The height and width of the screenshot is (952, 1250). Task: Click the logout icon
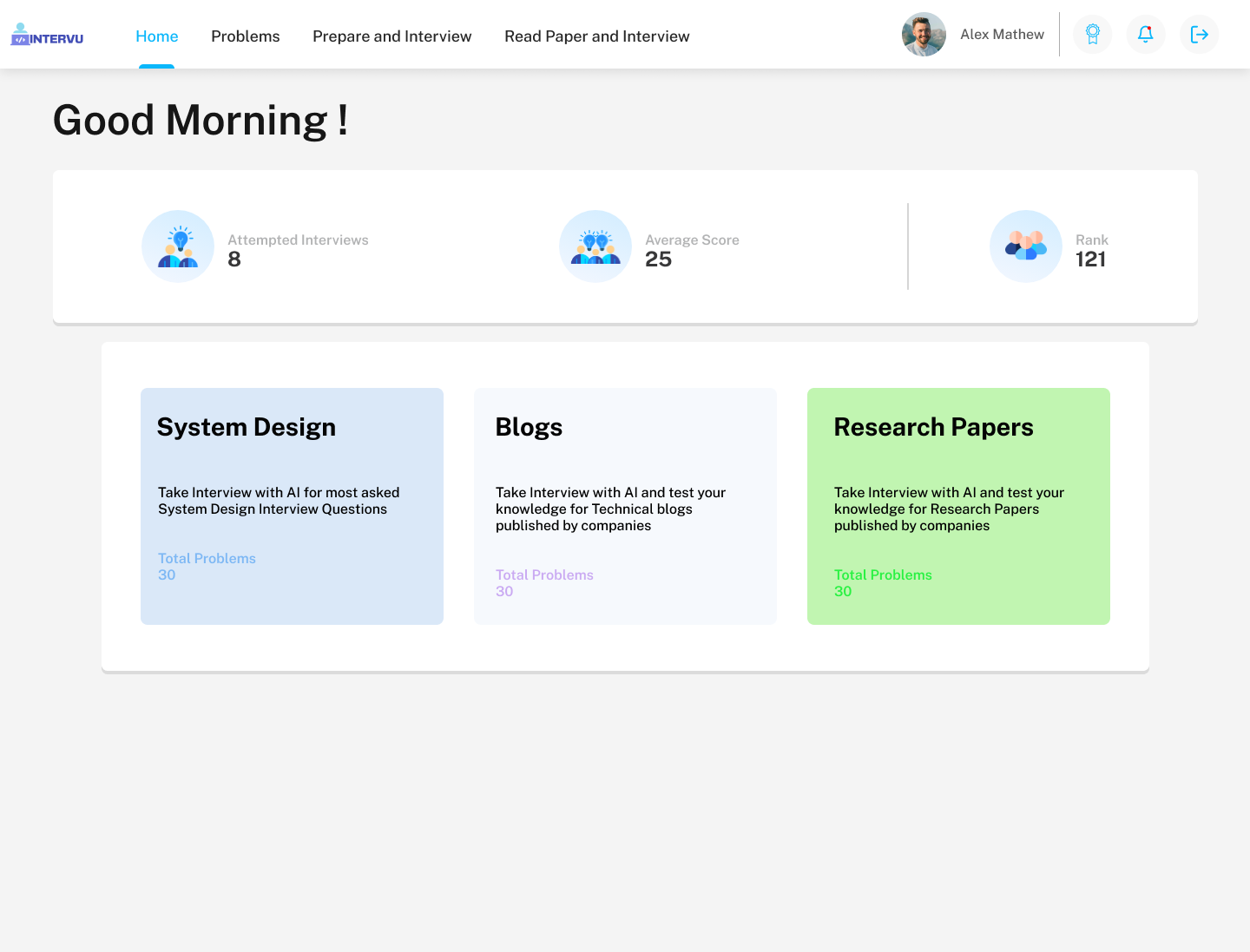point(1199,35)
